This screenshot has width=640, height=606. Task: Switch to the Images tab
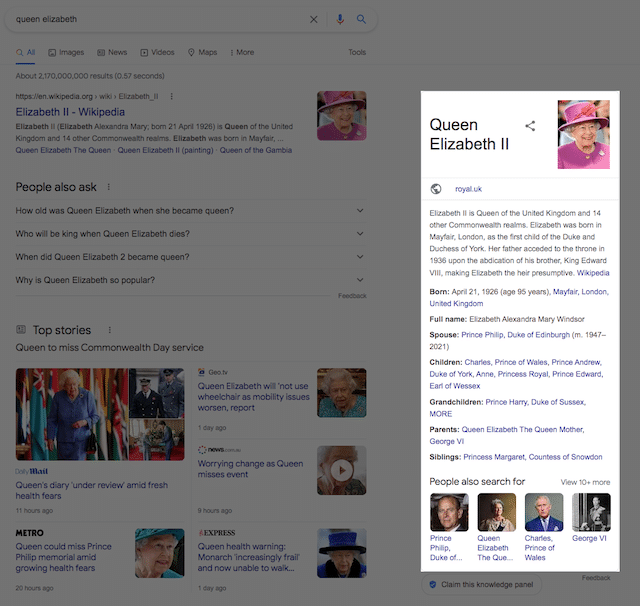(66, 53)
